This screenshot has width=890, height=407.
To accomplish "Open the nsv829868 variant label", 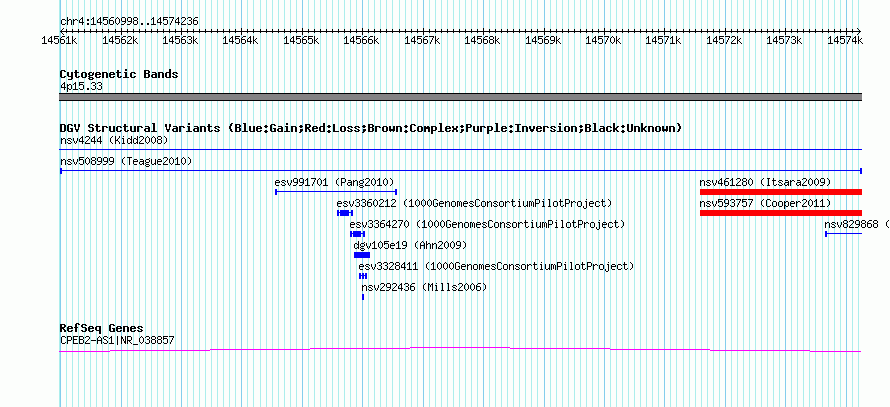I will click(x=857, y=225).
